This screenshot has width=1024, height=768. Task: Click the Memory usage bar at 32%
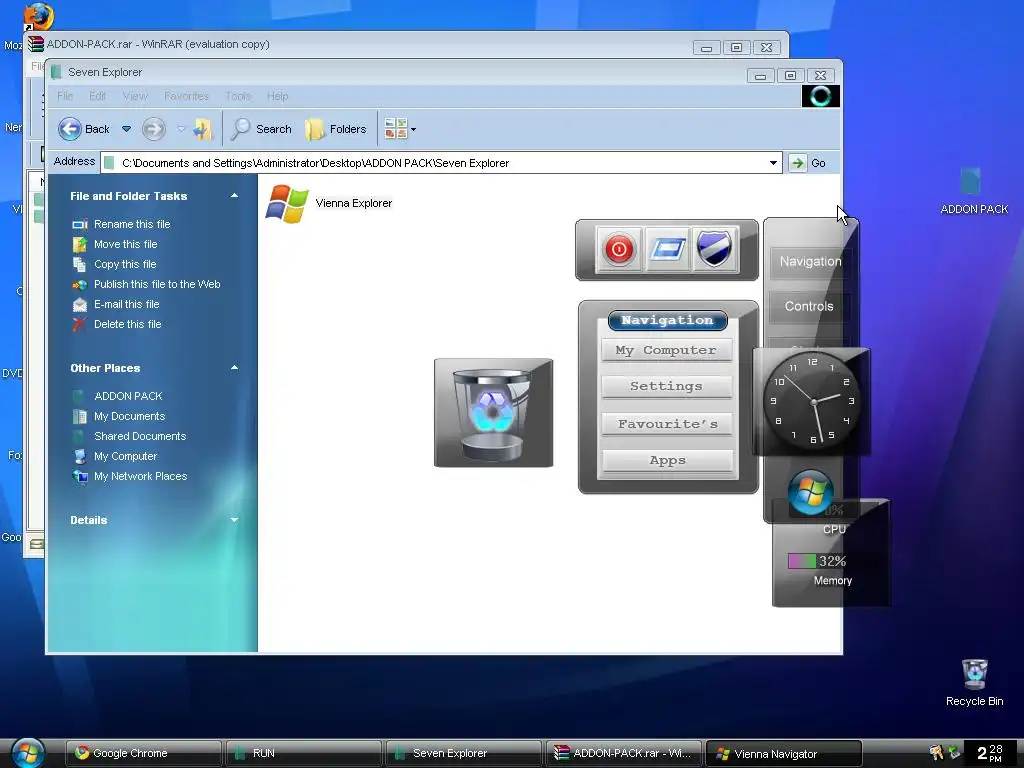(802, 561)
